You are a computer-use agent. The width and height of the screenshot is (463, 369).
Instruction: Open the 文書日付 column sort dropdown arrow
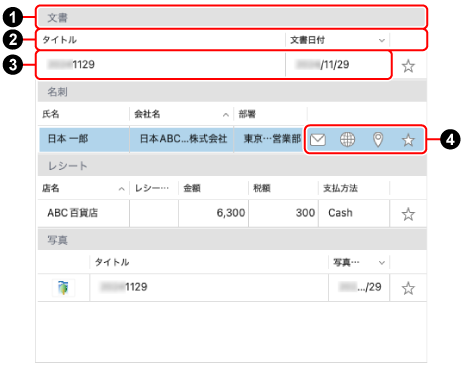tap(382, 40)
